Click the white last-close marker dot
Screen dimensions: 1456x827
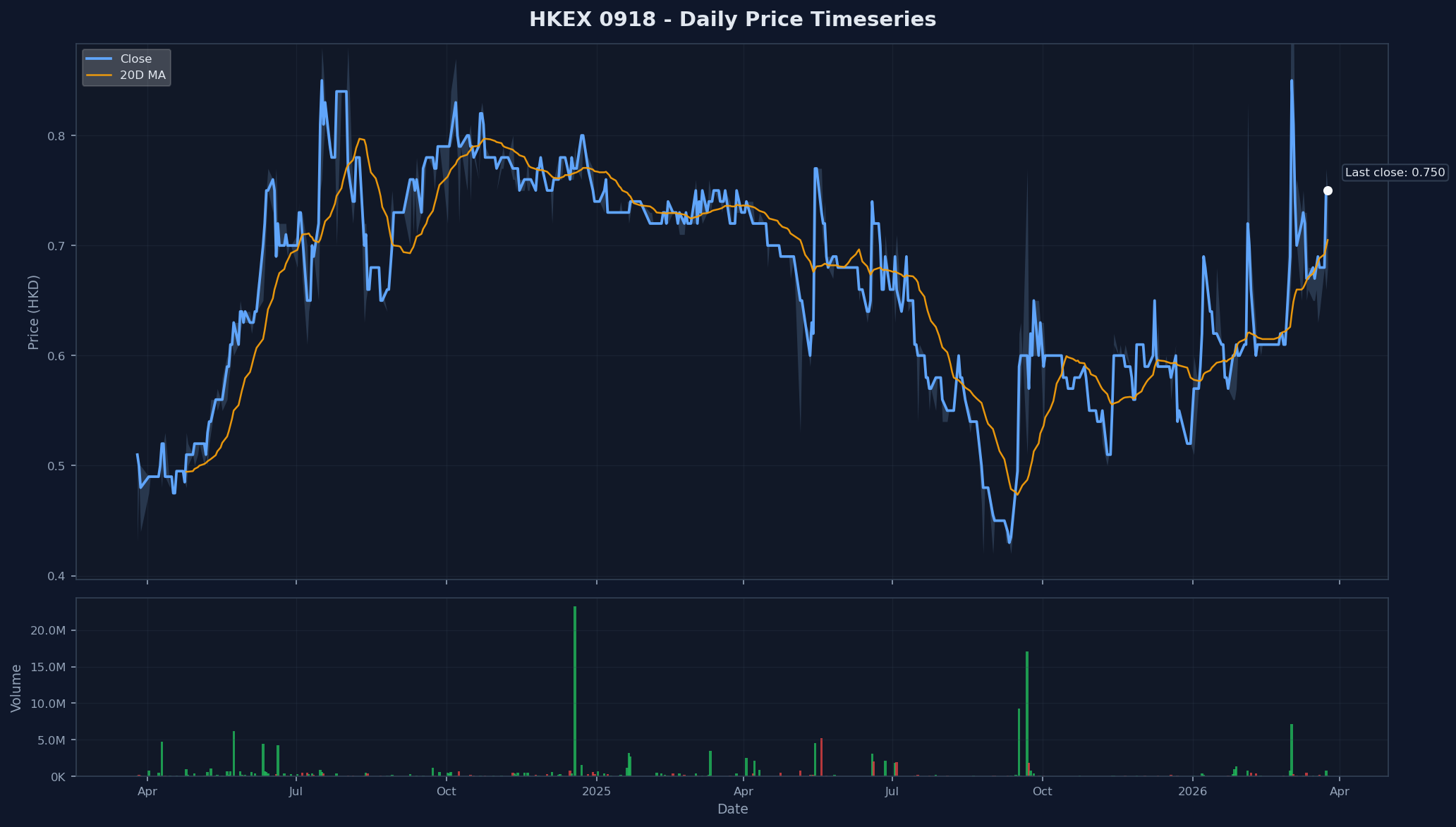(1328, 191)
